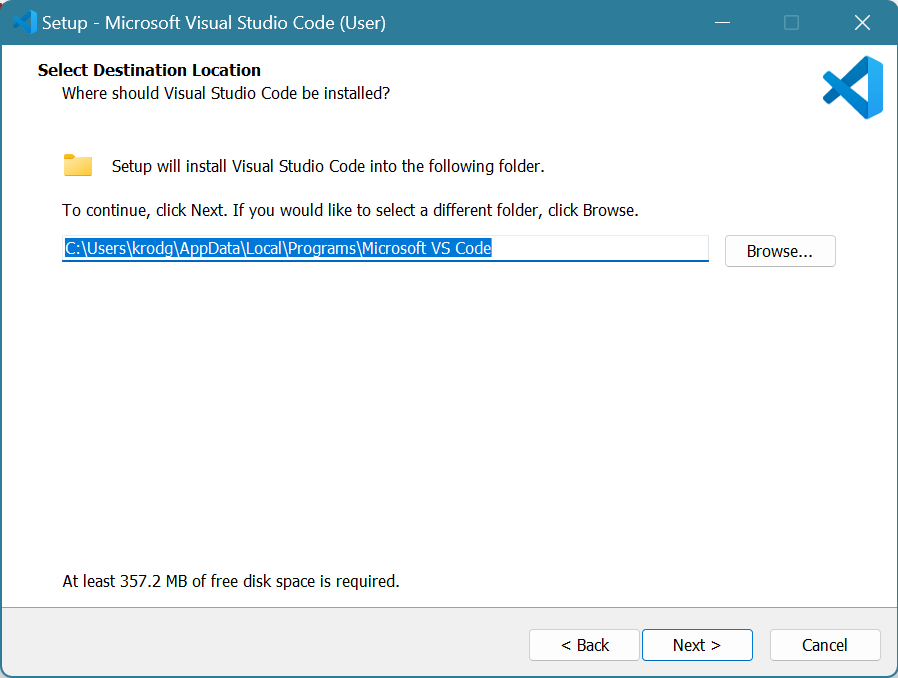The width and height of the screenshot is (898, 678).
Task: Click the large VS Code logo
Action: 853,87
